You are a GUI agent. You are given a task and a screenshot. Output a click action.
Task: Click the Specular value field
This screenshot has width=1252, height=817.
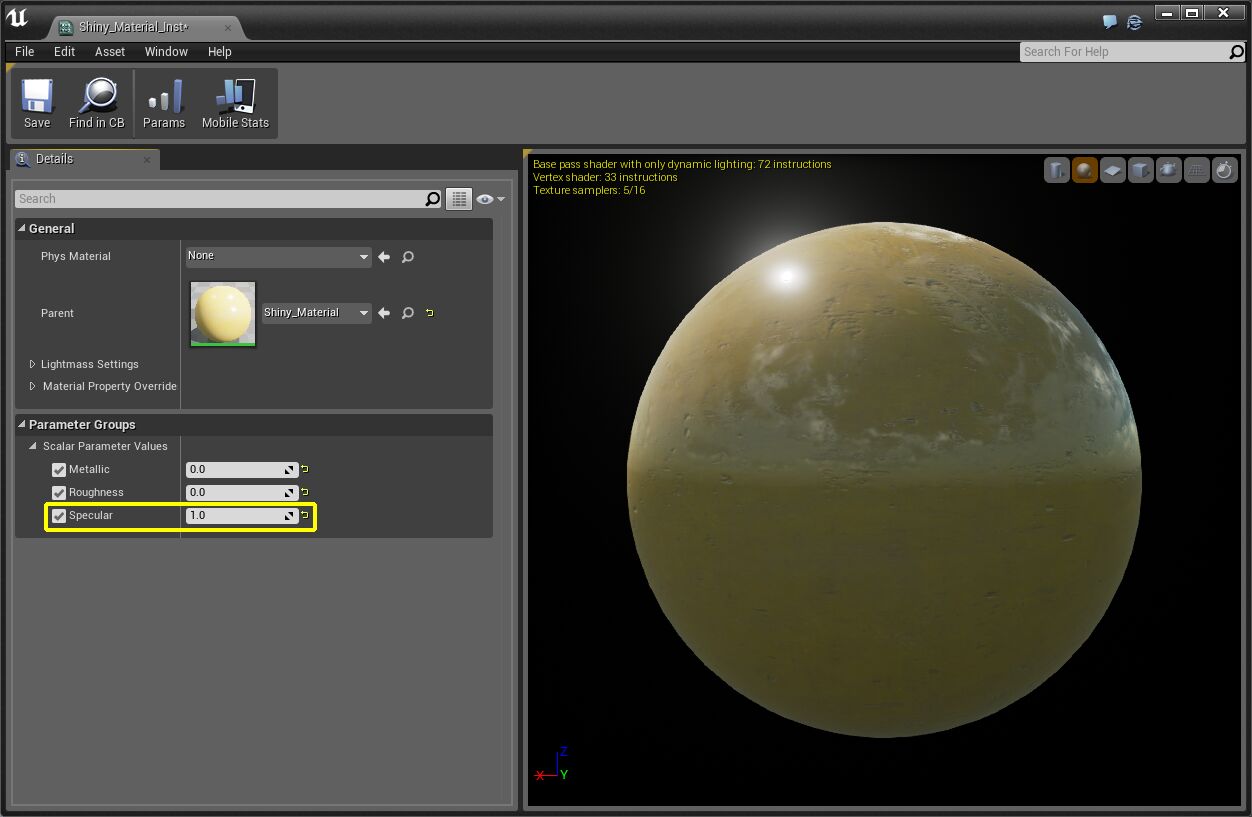coord(235,516)
